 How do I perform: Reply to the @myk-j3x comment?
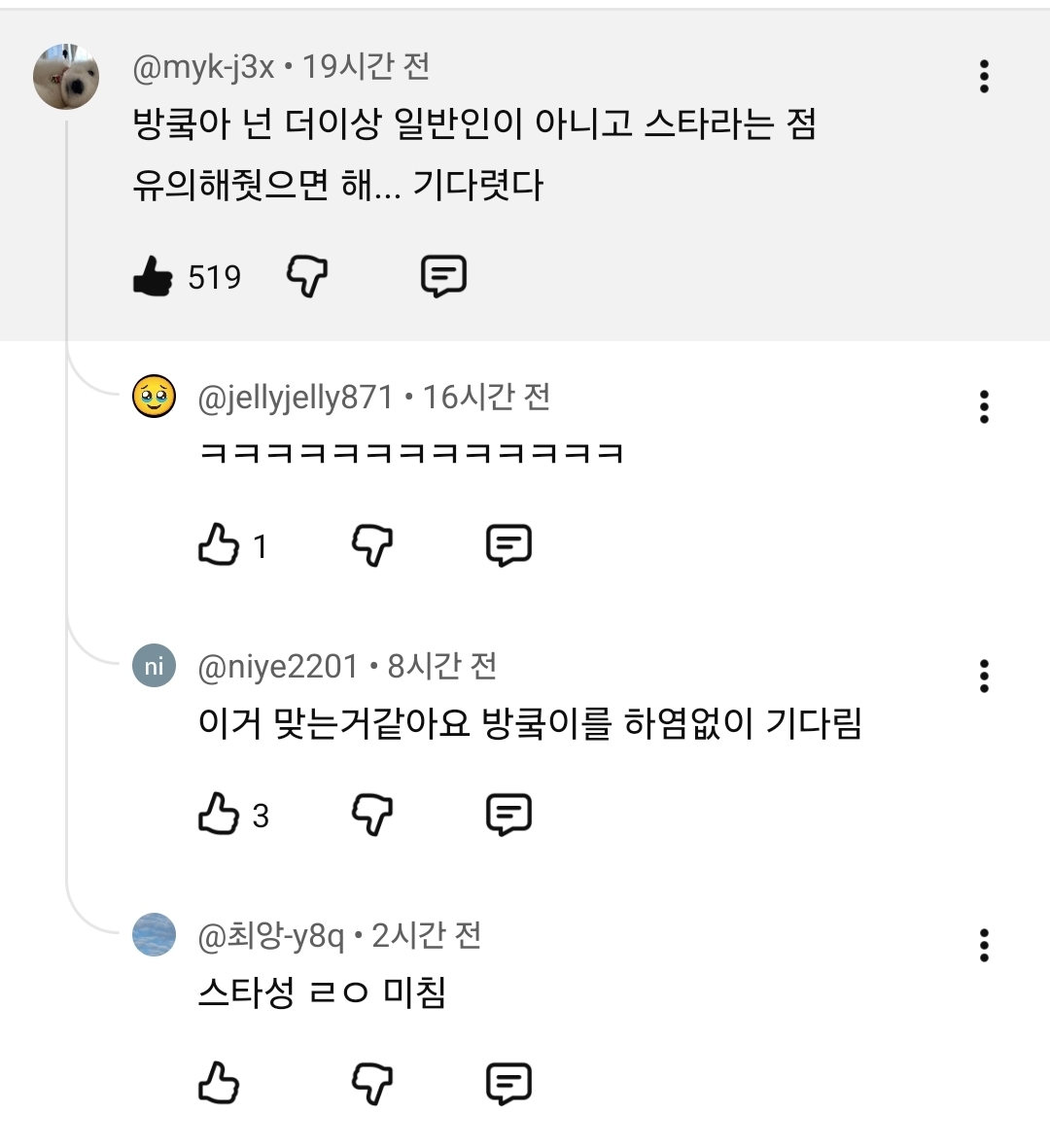[443, 276]
